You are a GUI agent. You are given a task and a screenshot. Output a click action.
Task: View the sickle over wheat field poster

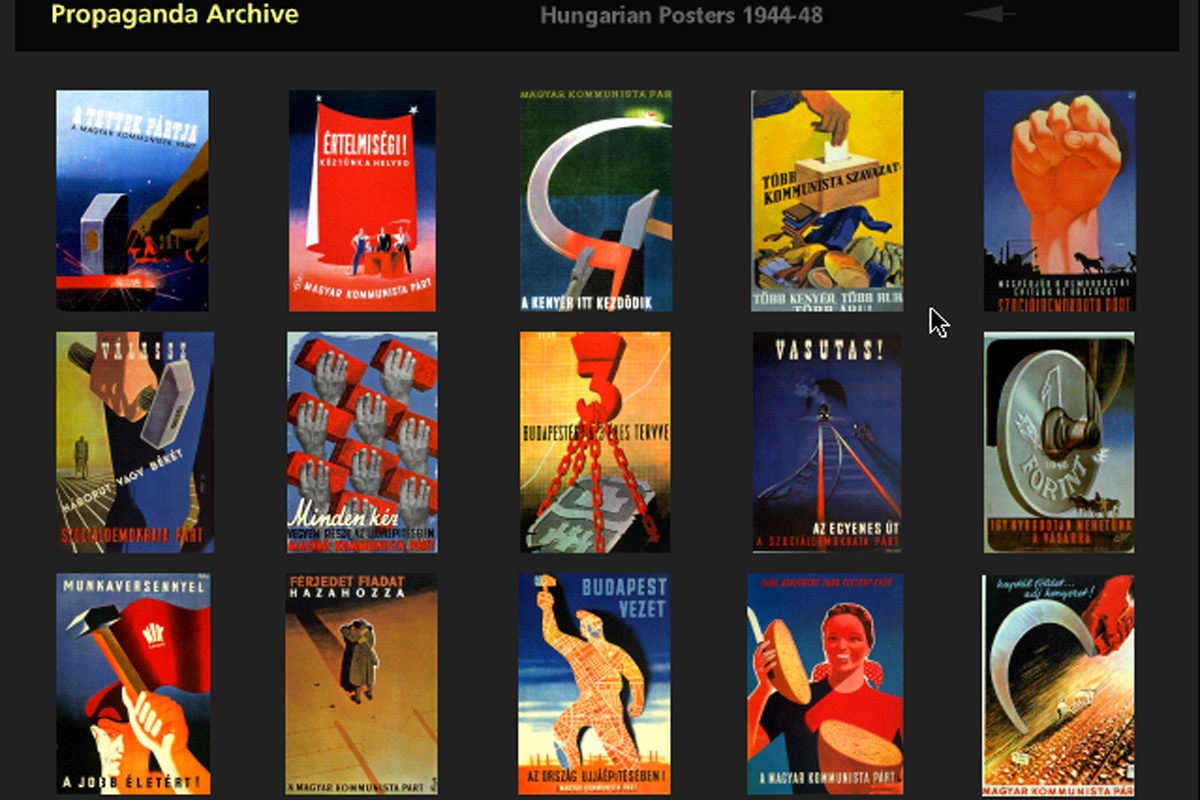(1058, 684)
